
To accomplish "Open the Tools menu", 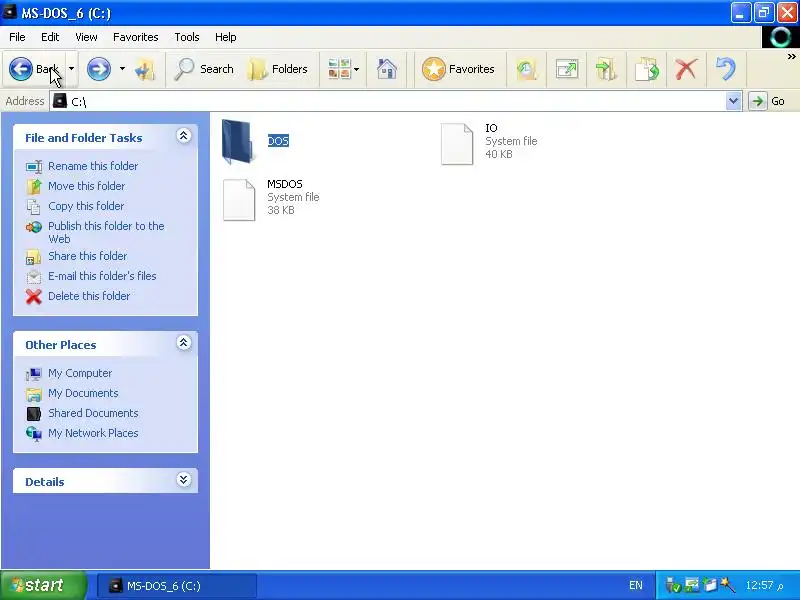I will (x=187, y=37).
